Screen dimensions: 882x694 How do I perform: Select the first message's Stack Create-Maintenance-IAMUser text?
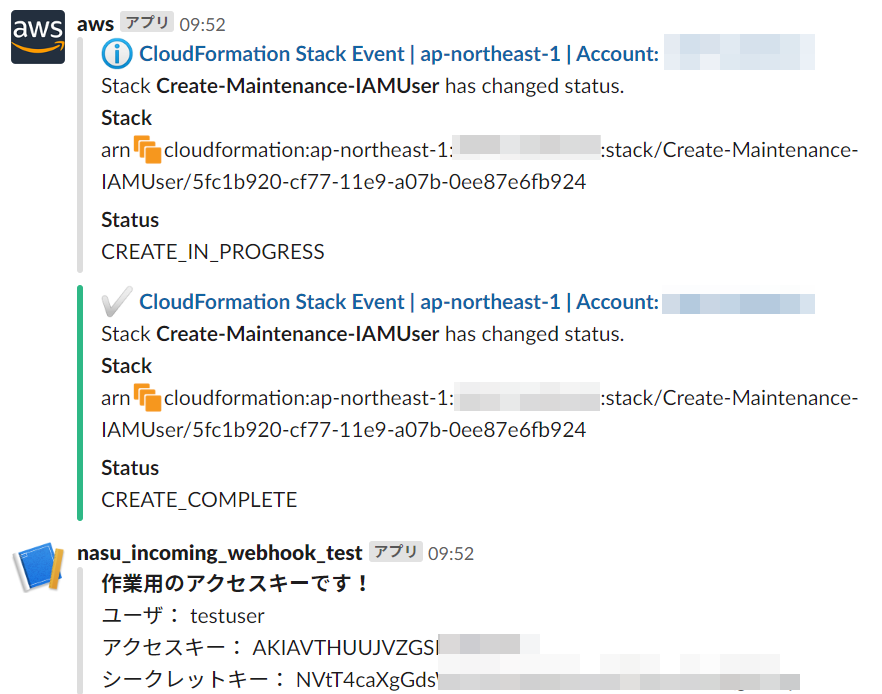[270, 86]
